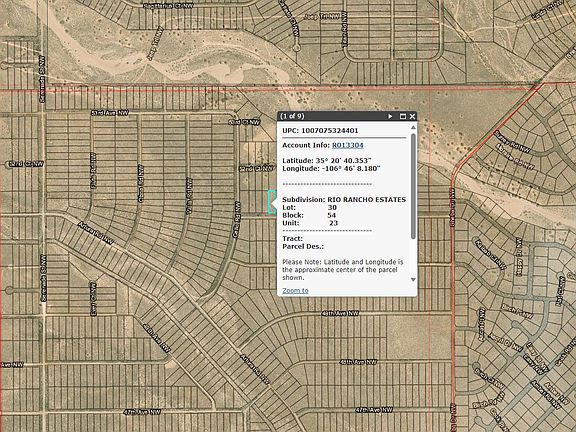Close the parcel info popup
576x432 pixels.
pos(412,116)
